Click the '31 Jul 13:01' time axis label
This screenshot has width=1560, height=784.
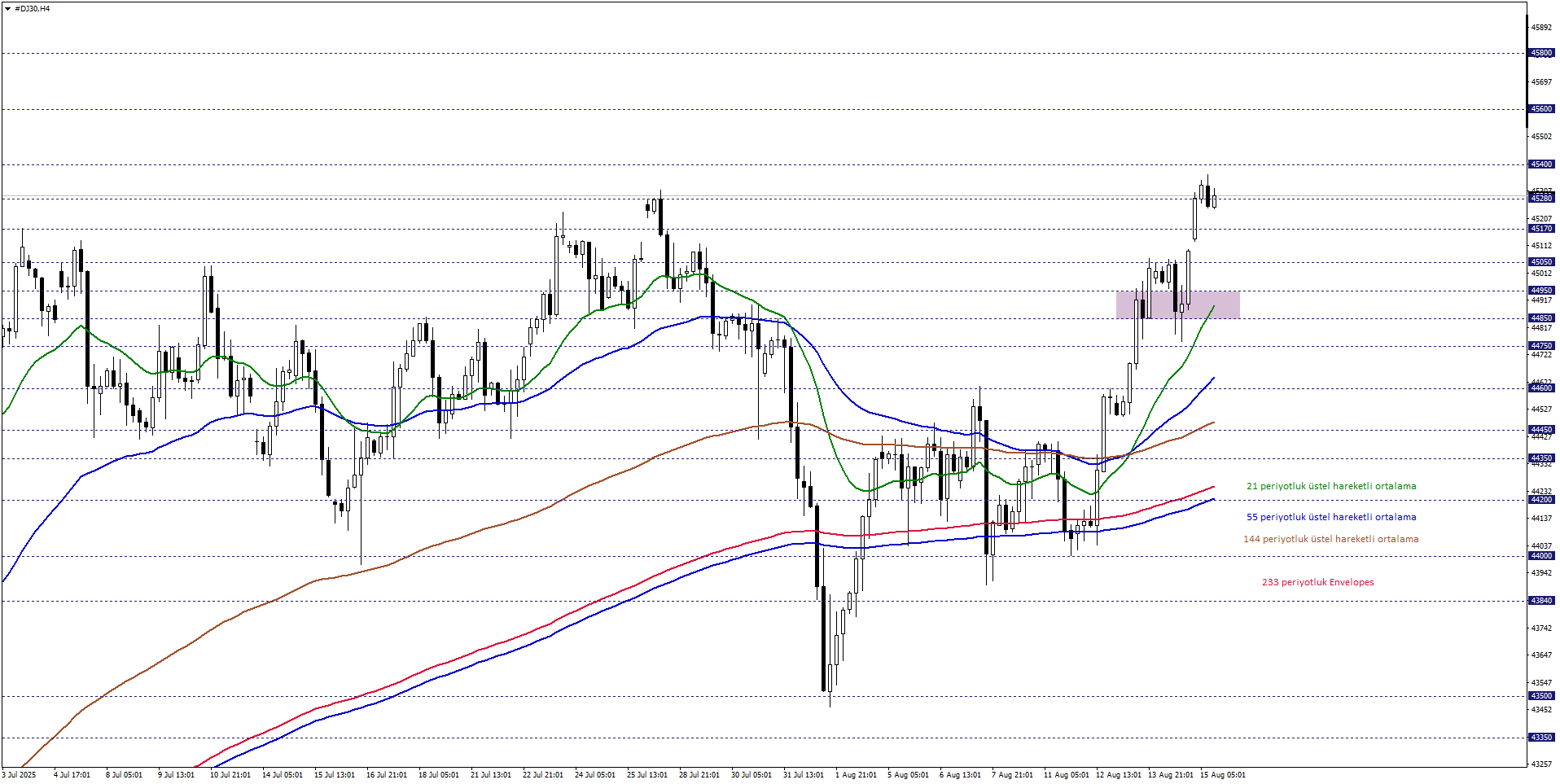pyautogui.click(x=804, y=775)
